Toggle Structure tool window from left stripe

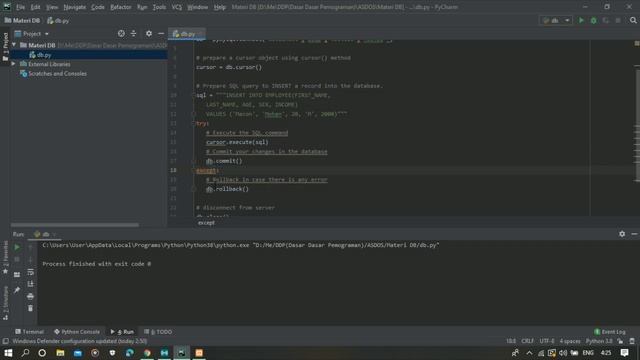5,303
